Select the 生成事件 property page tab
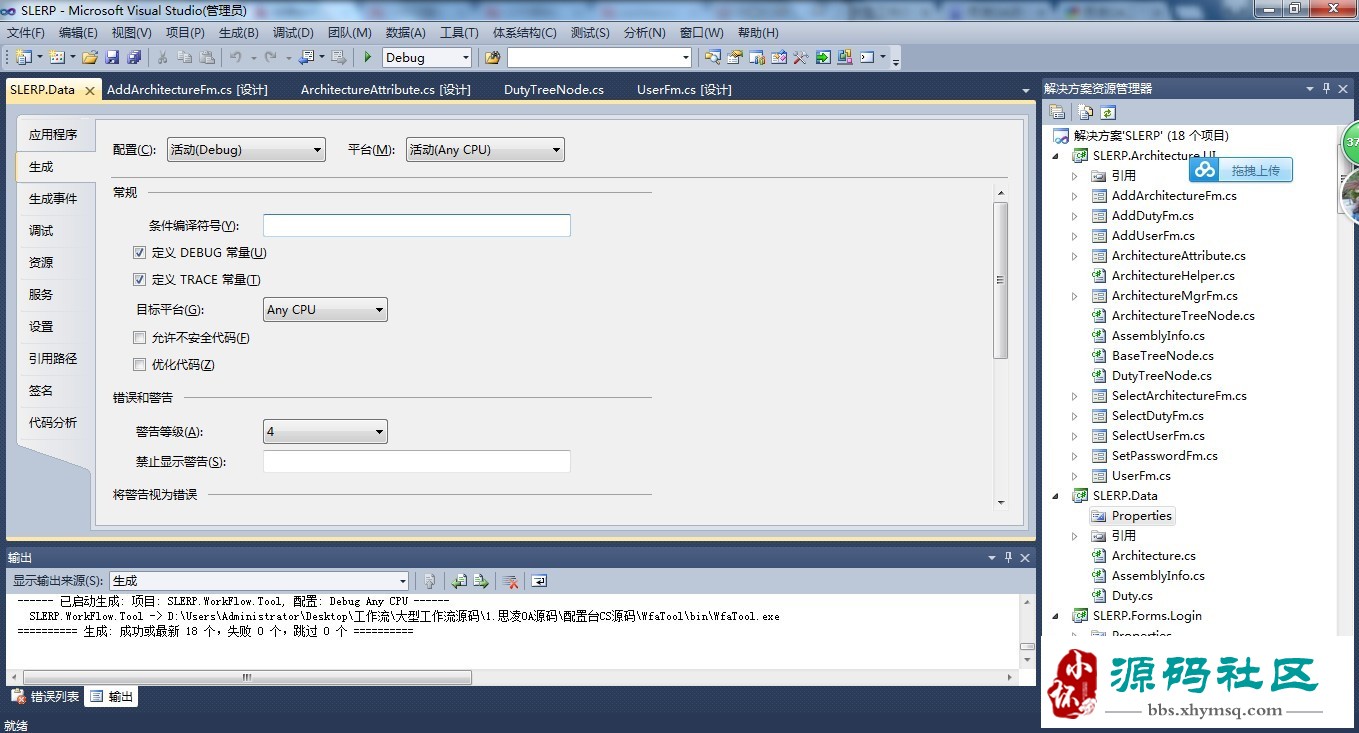 click(x=53, y=198)
